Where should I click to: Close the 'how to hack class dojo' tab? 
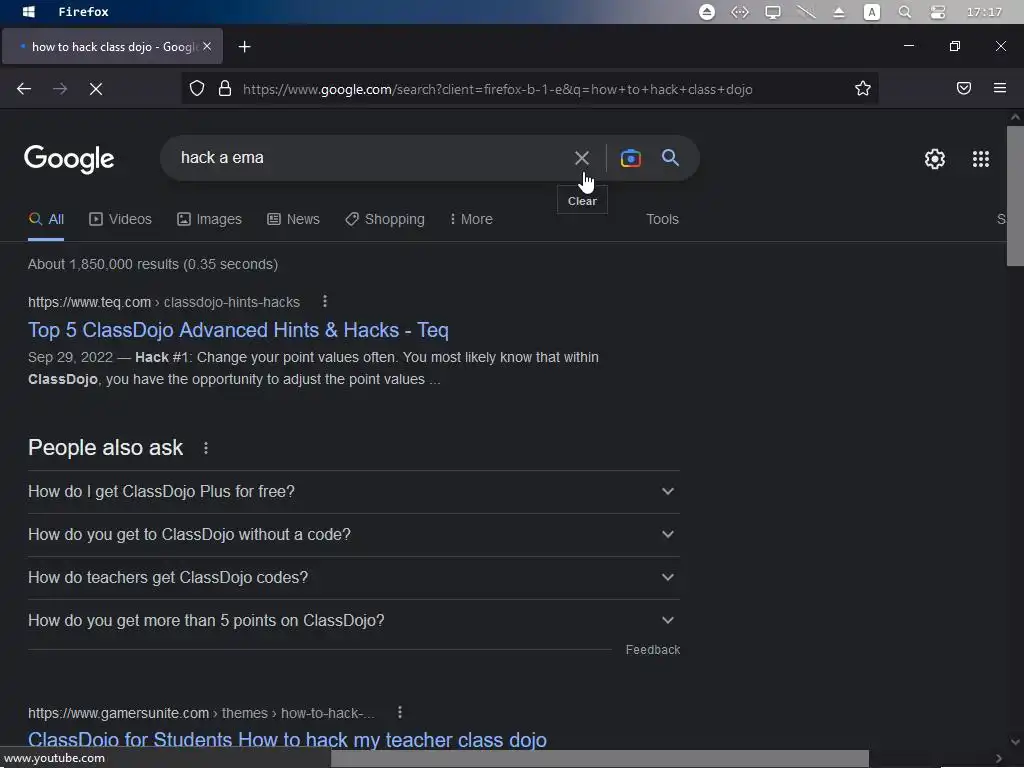(207, 46)
